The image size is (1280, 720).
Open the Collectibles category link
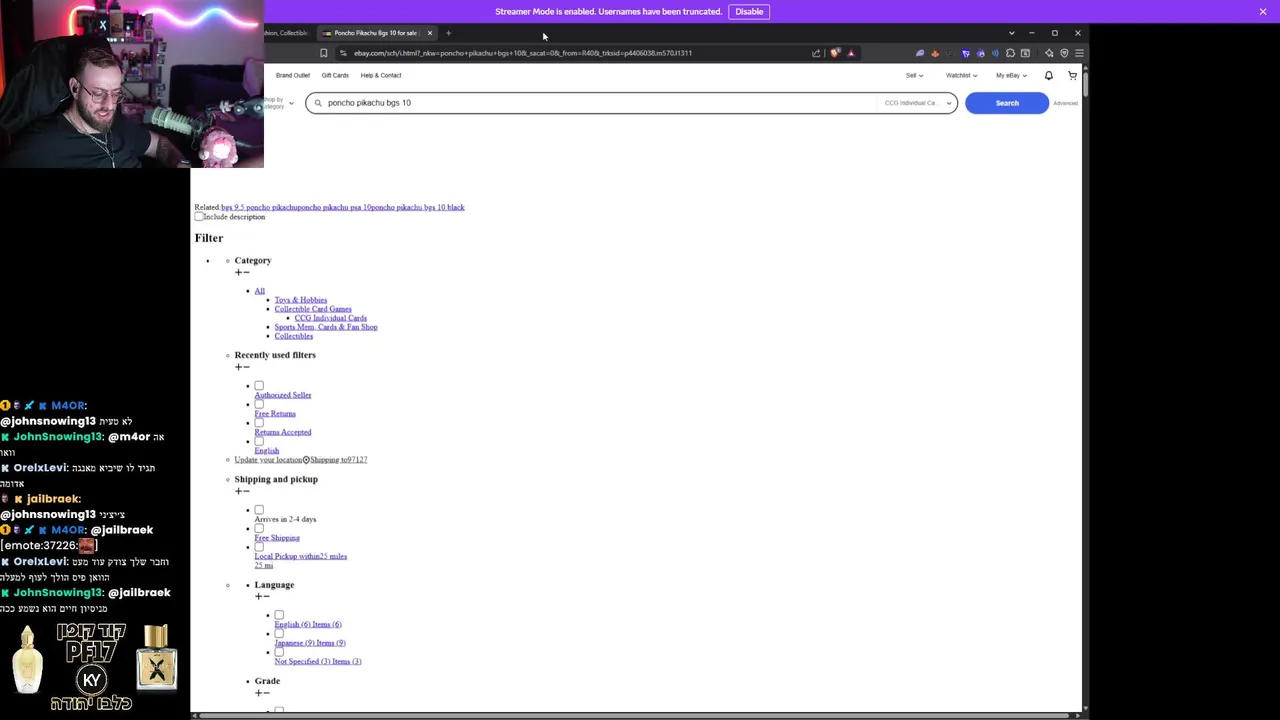(294, 336)
